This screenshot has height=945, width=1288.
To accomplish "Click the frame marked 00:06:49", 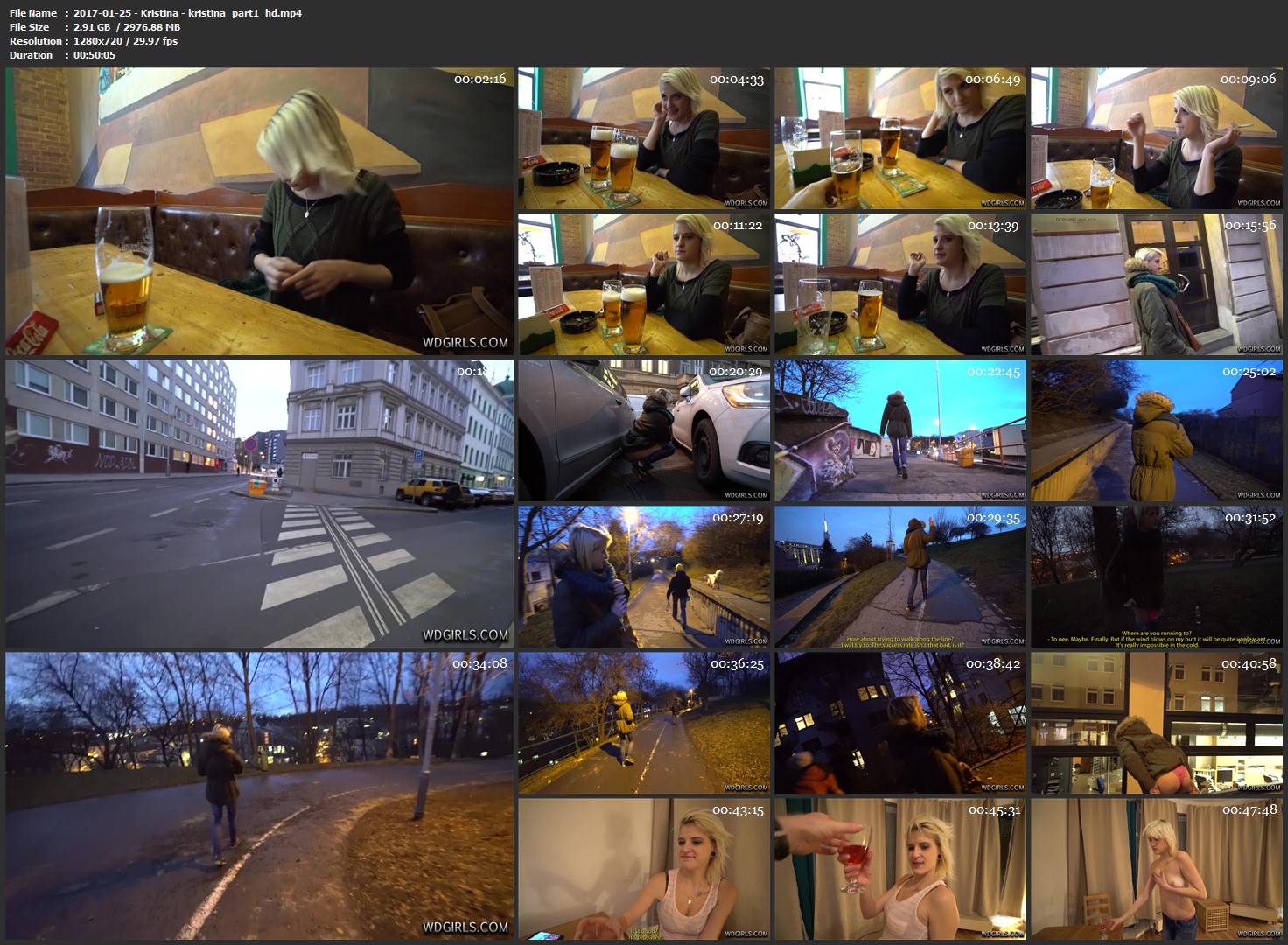I will (x=899, y=138).
